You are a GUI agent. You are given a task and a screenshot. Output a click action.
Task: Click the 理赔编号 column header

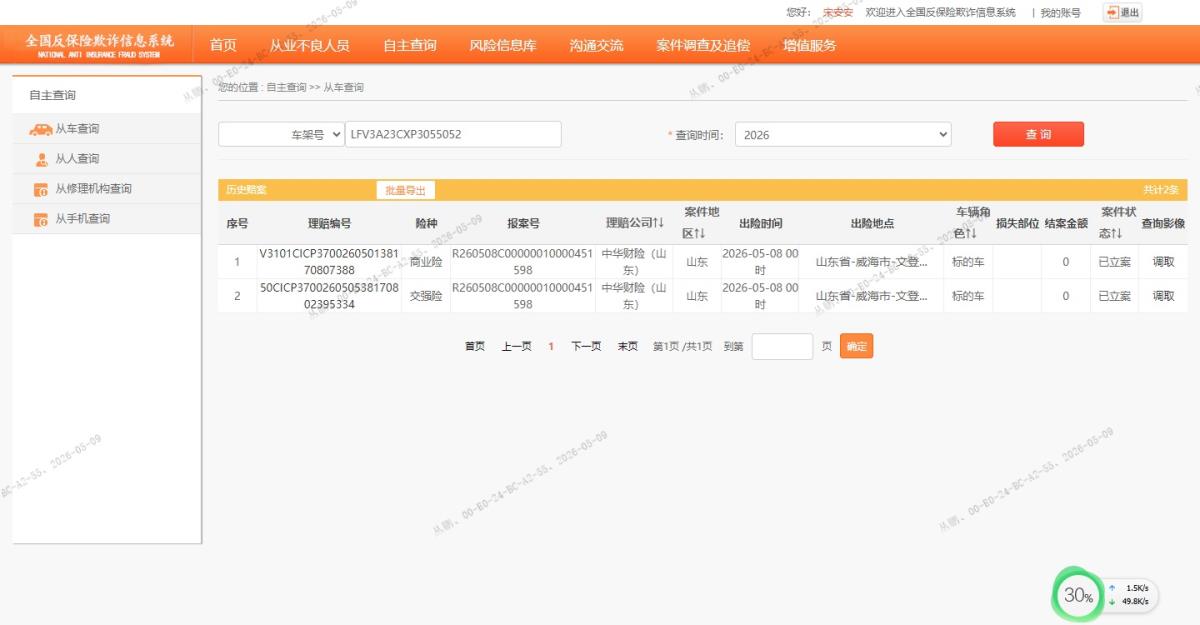[329, 223]
